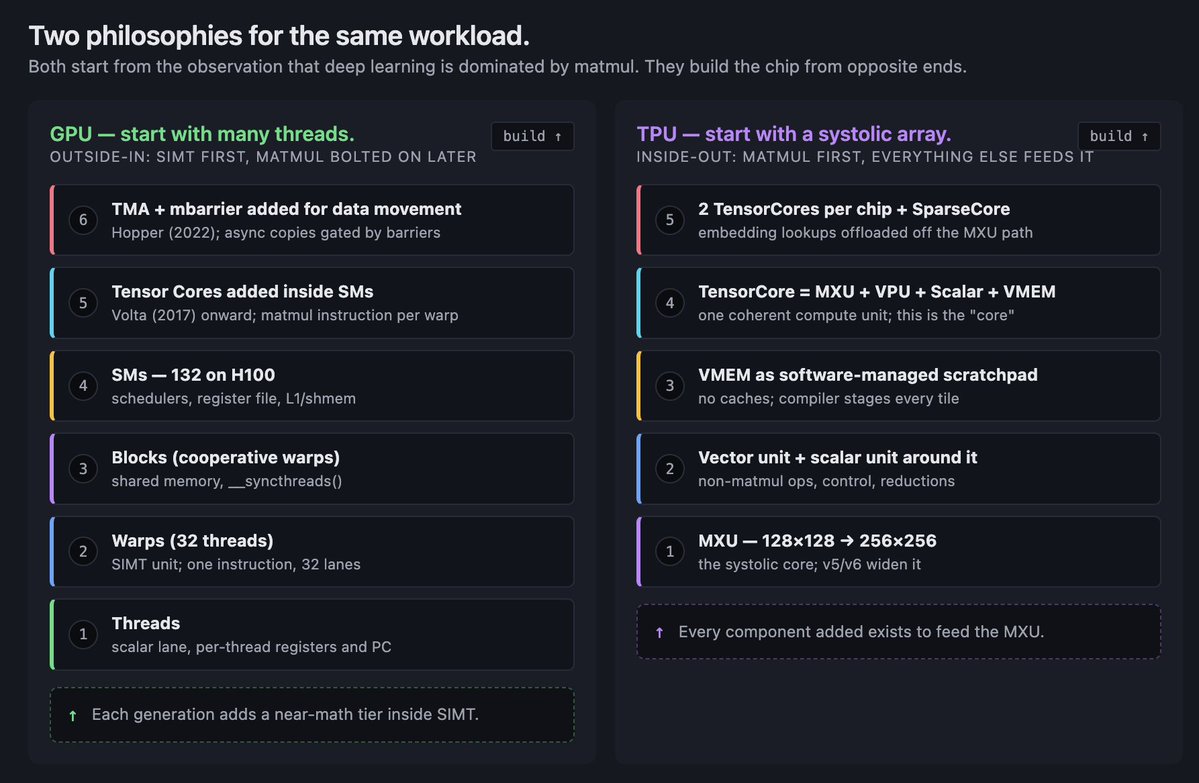
Task: Click the TPU panel build button
Action: tap(1118, 136)
